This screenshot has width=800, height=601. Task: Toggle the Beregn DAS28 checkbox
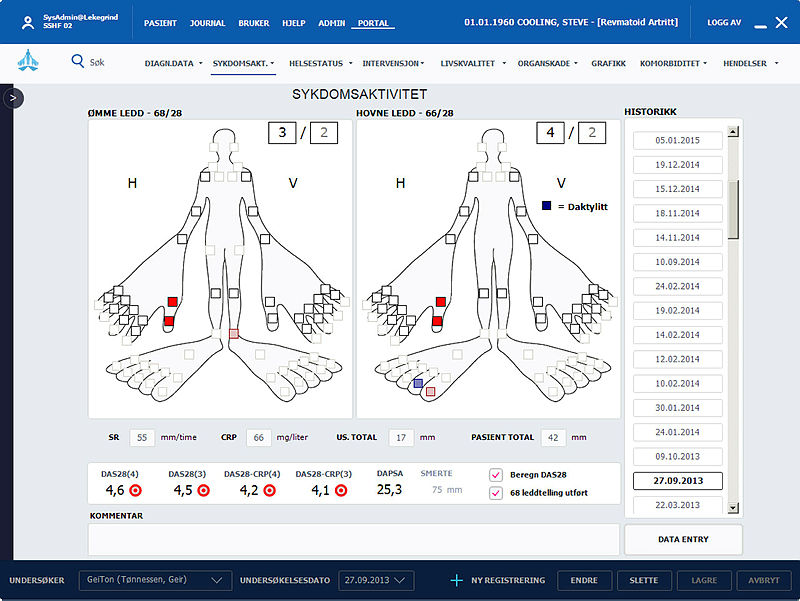pyautogui.click(x=495, y=475)
